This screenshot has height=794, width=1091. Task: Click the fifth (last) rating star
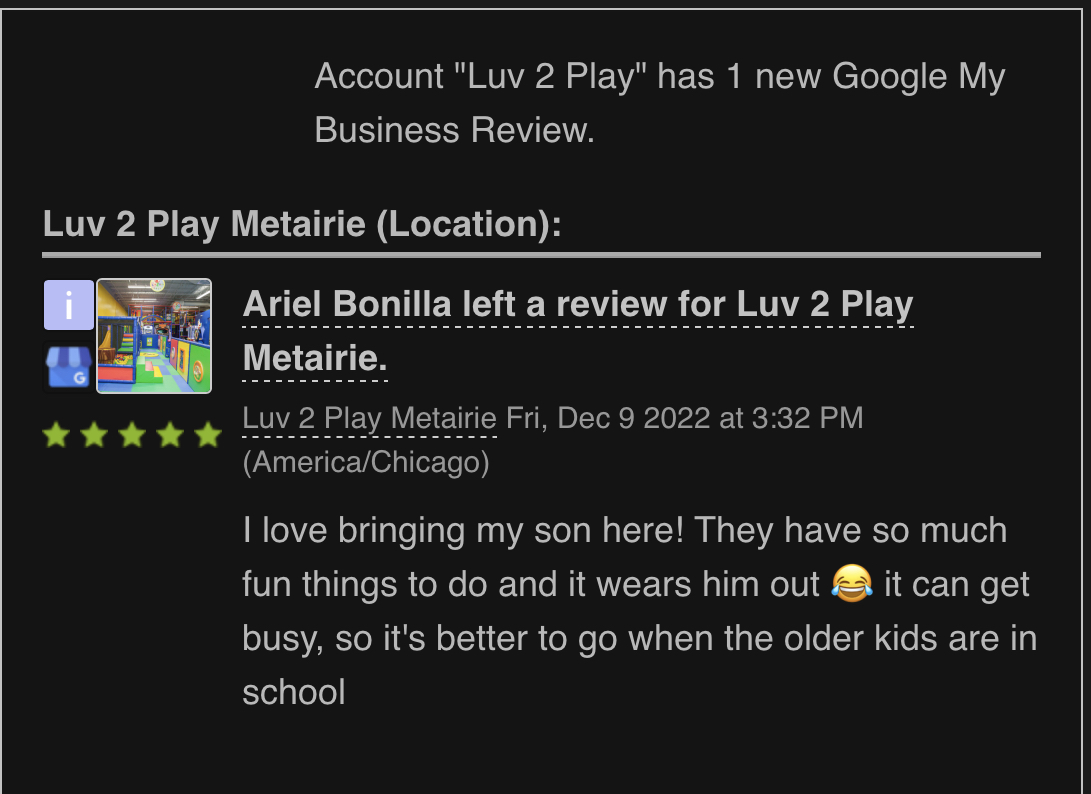tap(208, 435)
